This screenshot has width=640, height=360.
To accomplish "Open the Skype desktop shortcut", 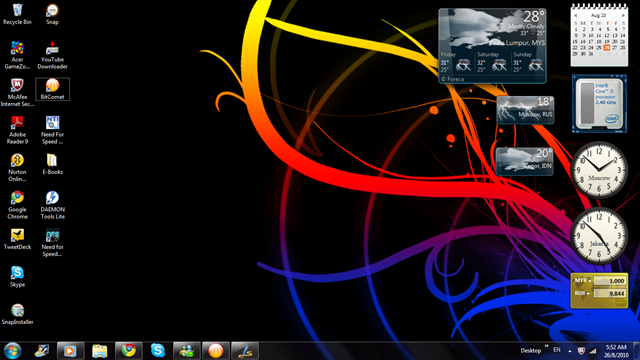I will click(x=17, y=277).
